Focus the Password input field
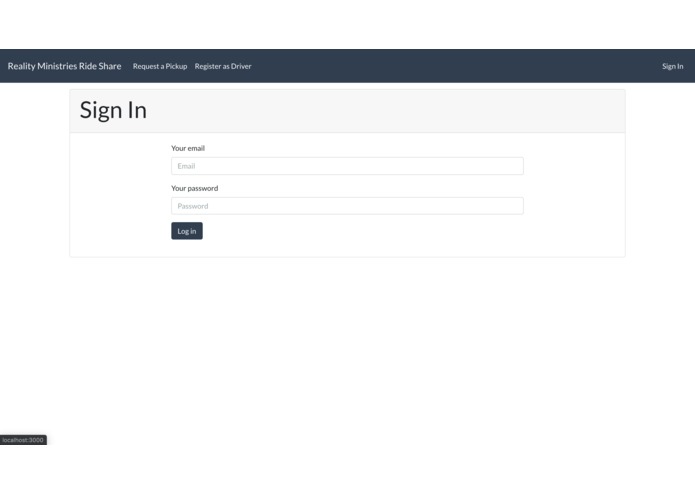Image resolution: width=695 pixels, height=494 pixels. 347,206
